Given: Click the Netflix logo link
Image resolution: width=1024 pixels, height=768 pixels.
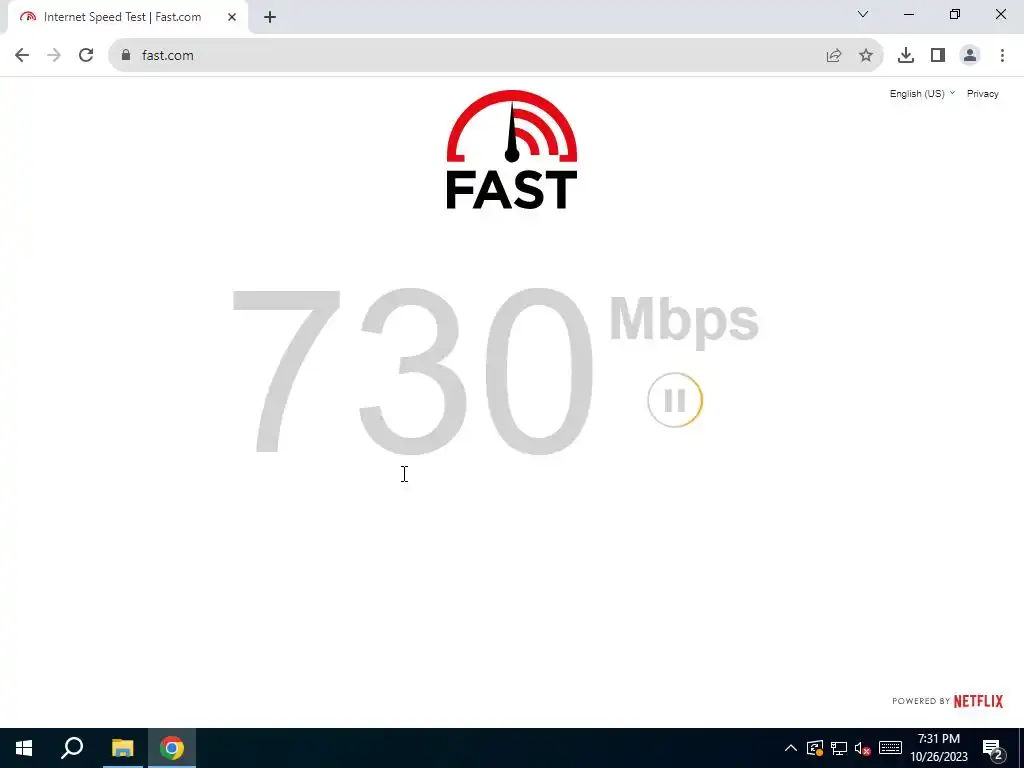Looking at the screenshot, I should [978, 701].
